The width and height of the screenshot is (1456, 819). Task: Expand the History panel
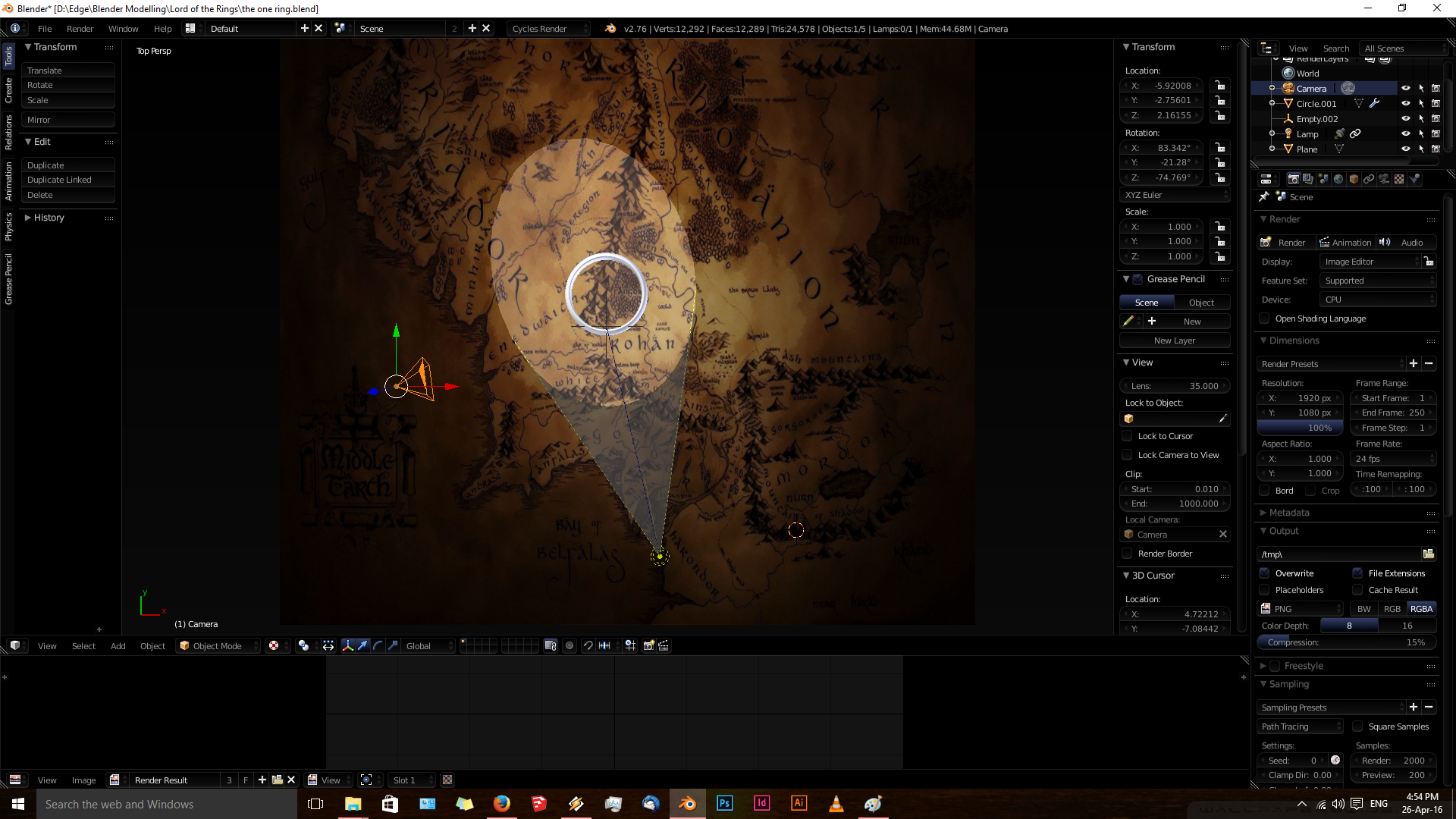click(49, 218)
